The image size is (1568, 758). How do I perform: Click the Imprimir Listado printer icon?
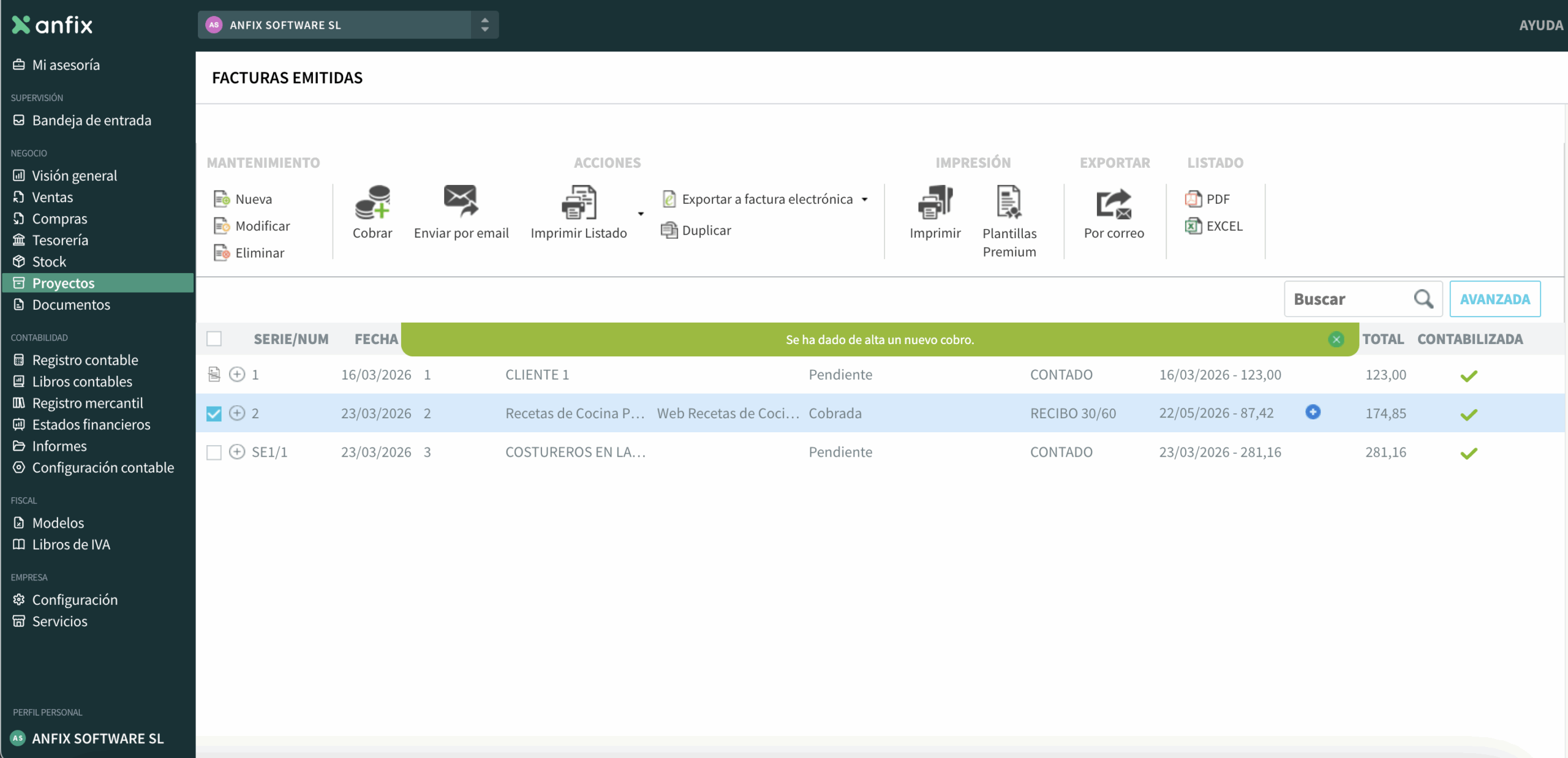pos(578,203)
